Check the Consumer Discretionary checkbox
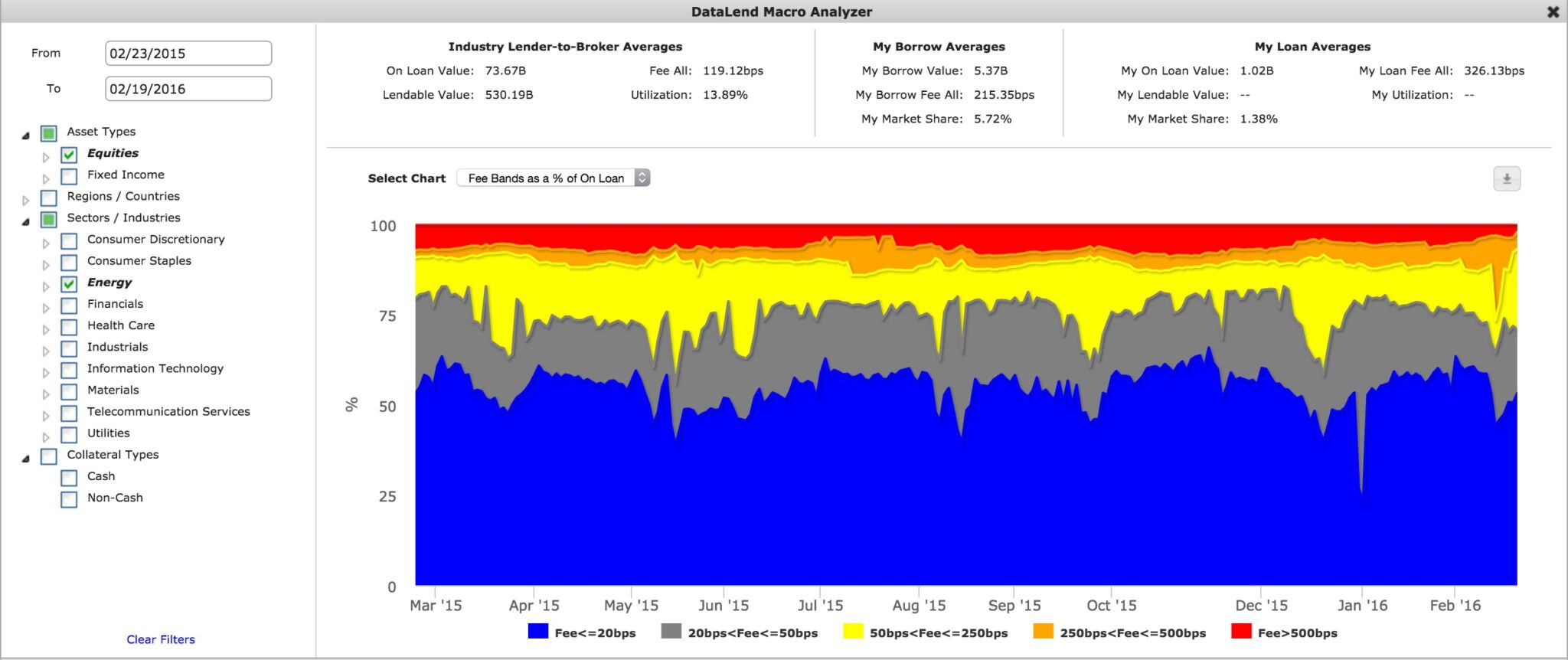Screen dimensions: 1568x660 click(x=69, y=241)
